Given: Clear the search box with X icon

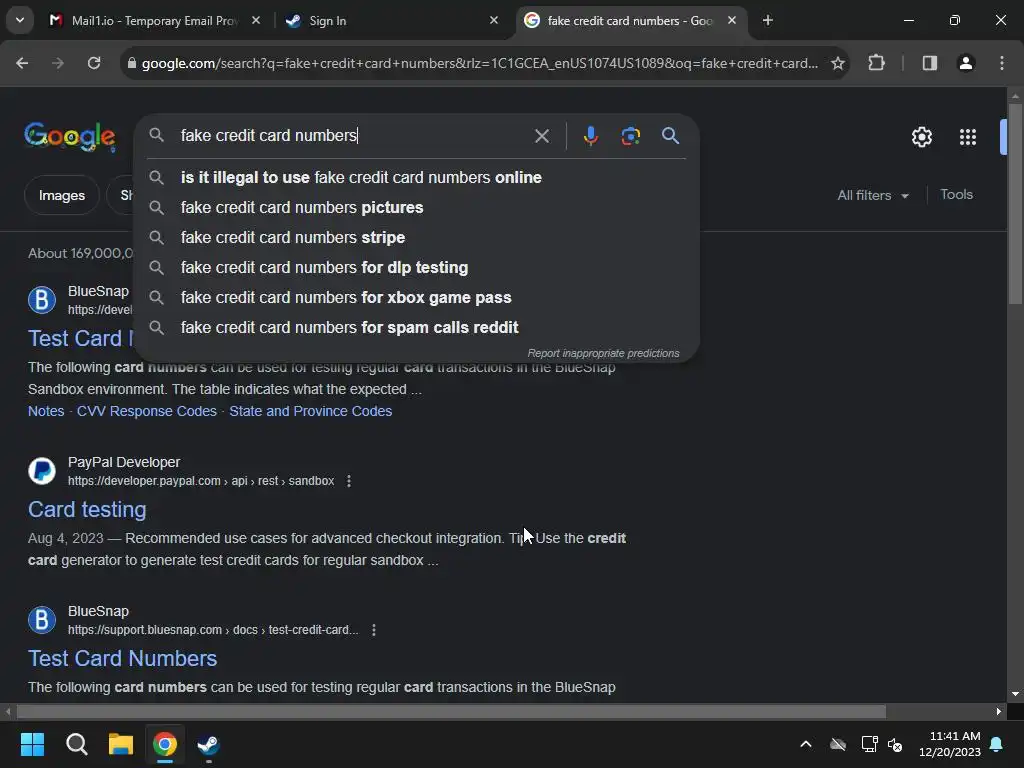Looking at the screenshot, I should click(x=541, y=136).
